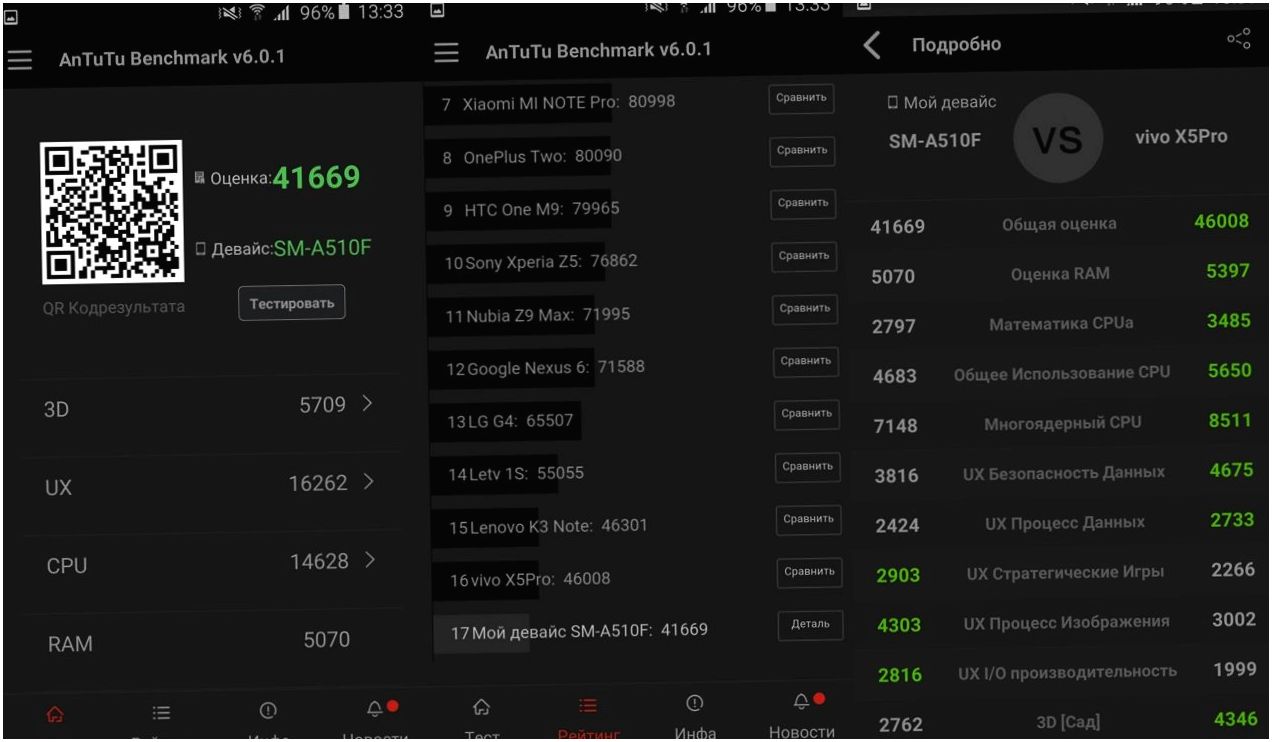
Task: Select Общее Использование CPU row
Action: pos(1060,373)
